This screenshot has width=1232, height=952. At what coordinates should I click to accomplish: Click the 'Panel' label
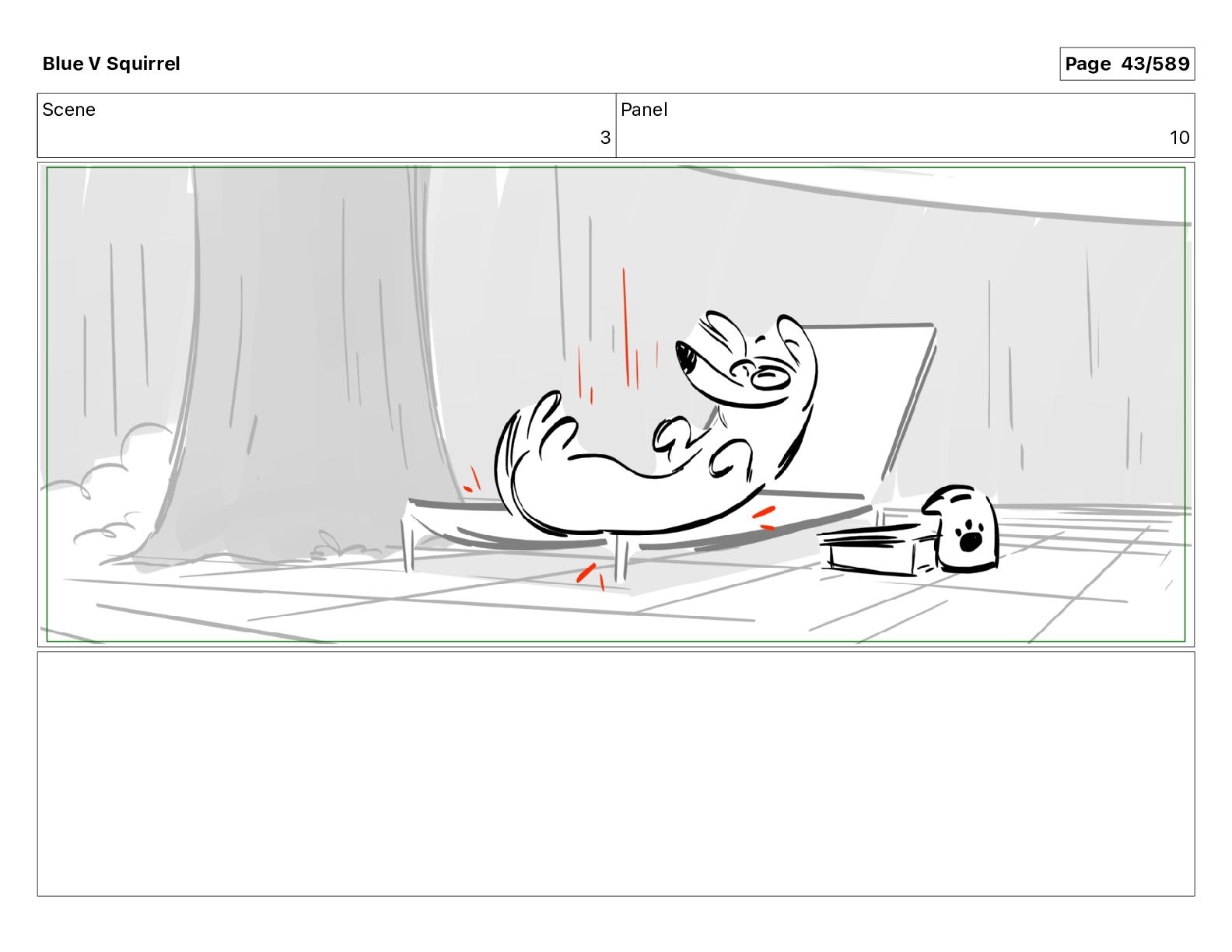tap(644, 110)
